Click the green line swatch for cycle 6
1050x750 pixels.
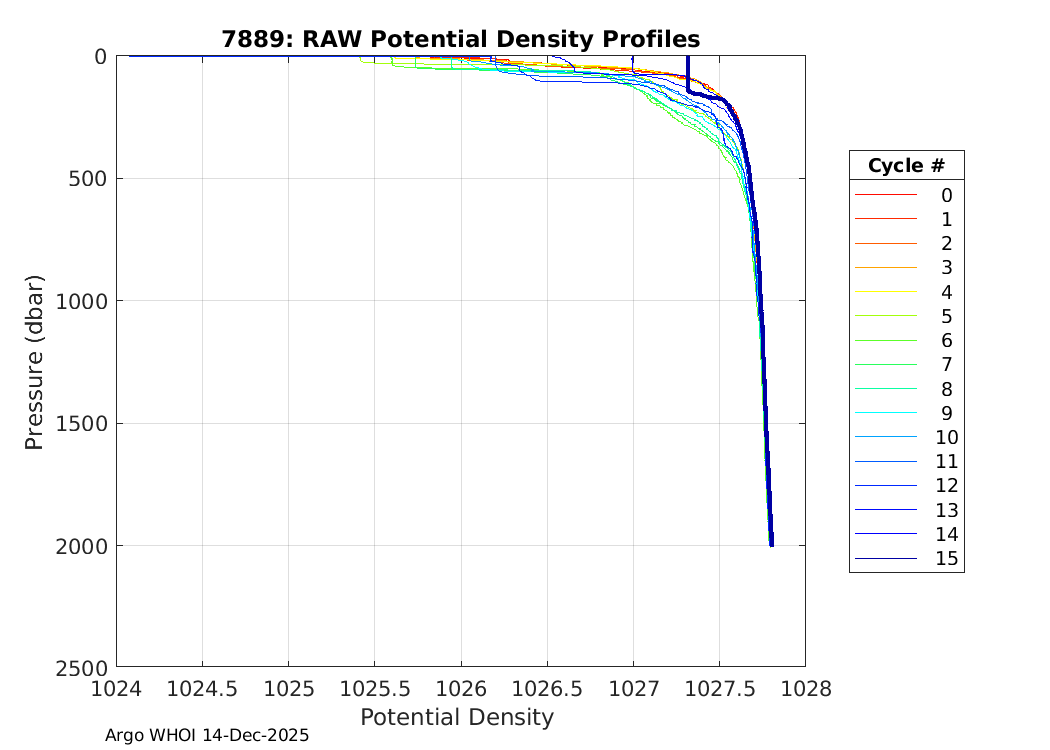coord(884,340)
